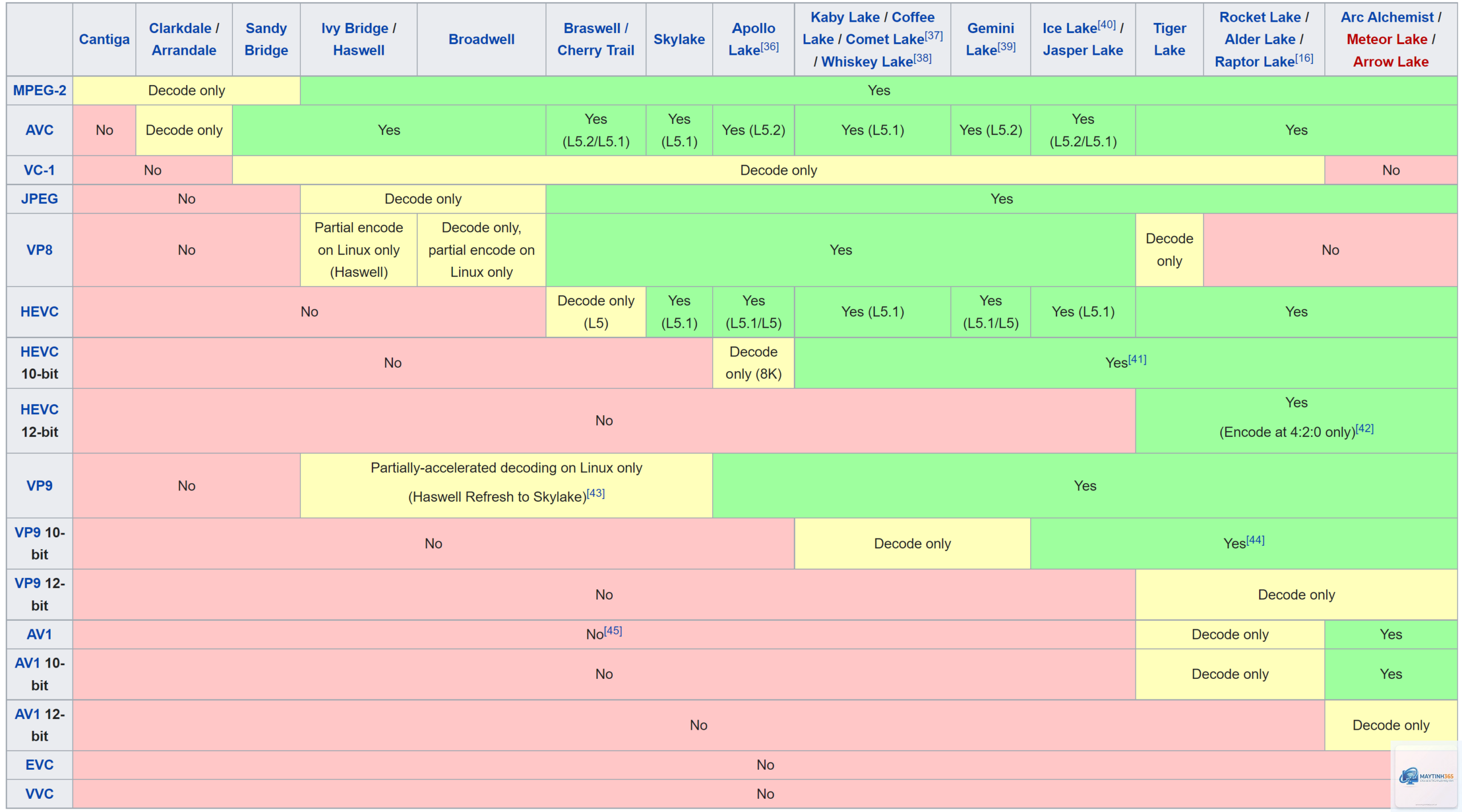
Task: Follow the VC-1 row header link
Action: tap(39, 170)
